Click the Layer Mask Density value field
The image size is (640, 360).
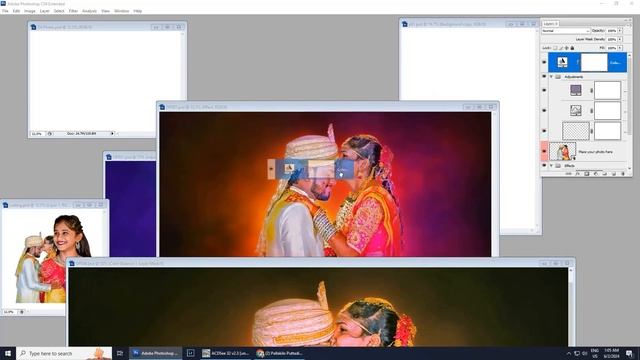(x=612, y=39)
